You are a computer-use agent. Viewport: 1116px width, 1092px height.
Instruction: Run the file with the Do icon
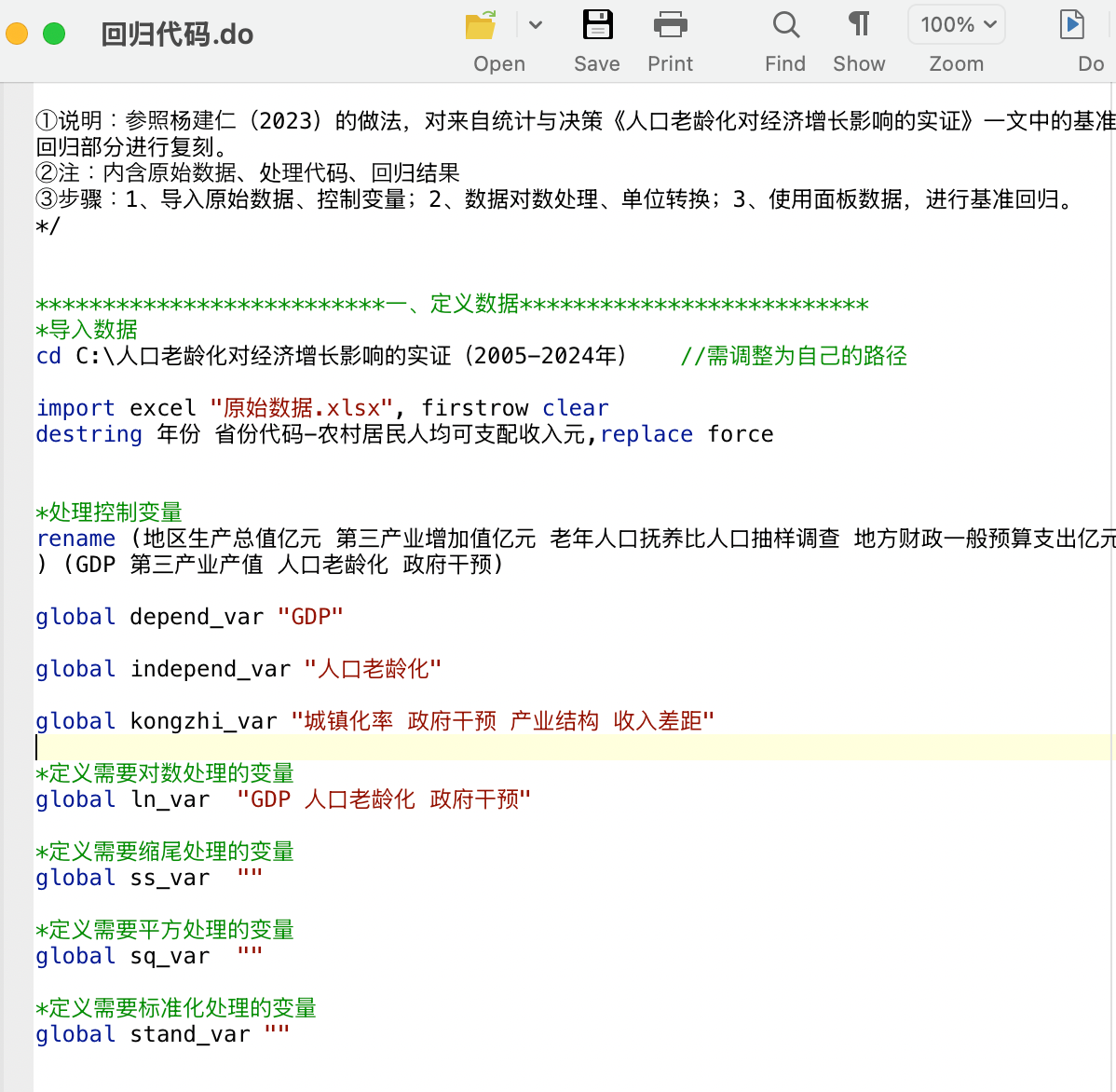coord(1072,25)
